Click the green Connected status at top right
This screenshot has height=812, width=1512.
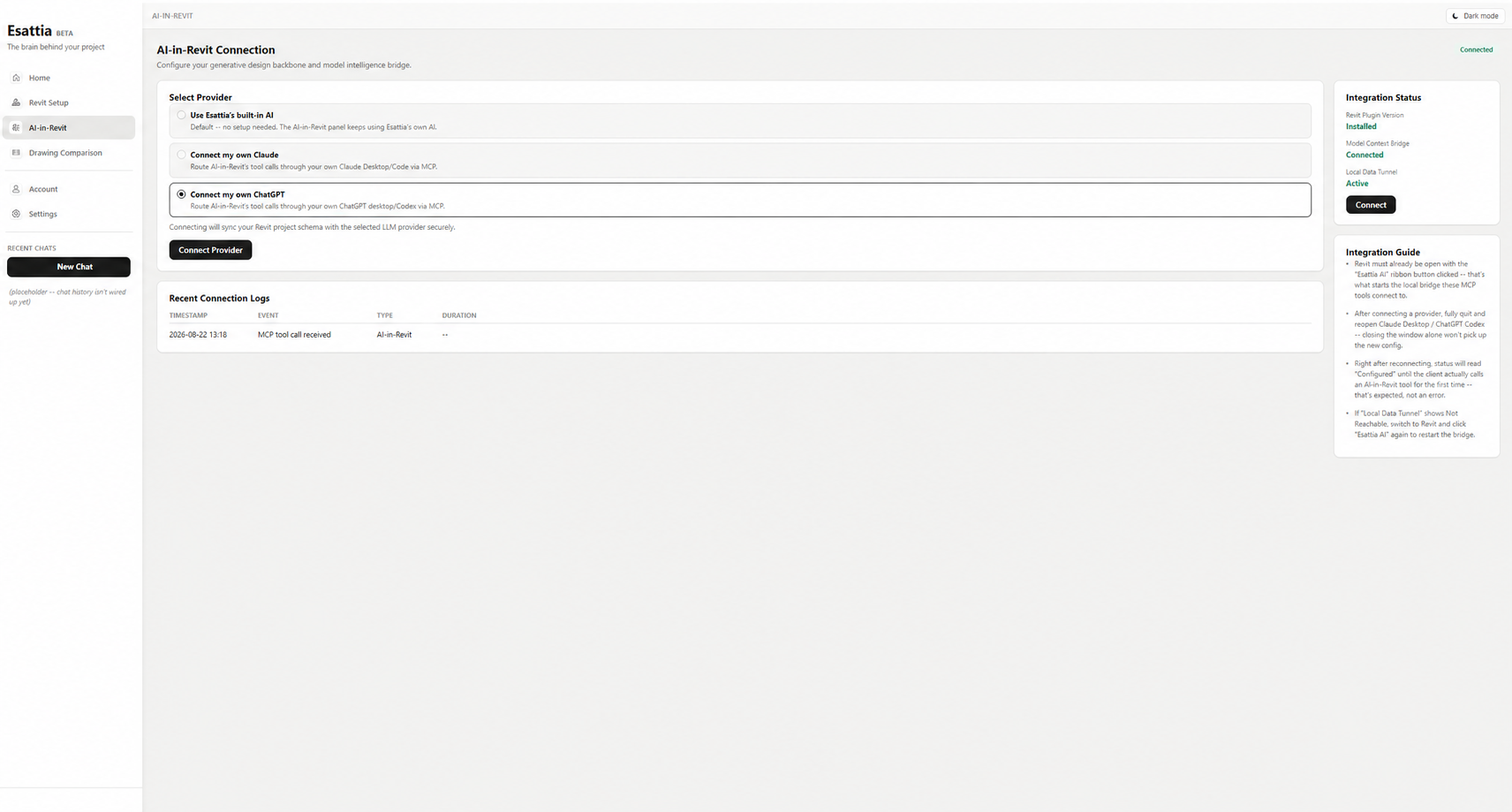[x=1476, y=49]
